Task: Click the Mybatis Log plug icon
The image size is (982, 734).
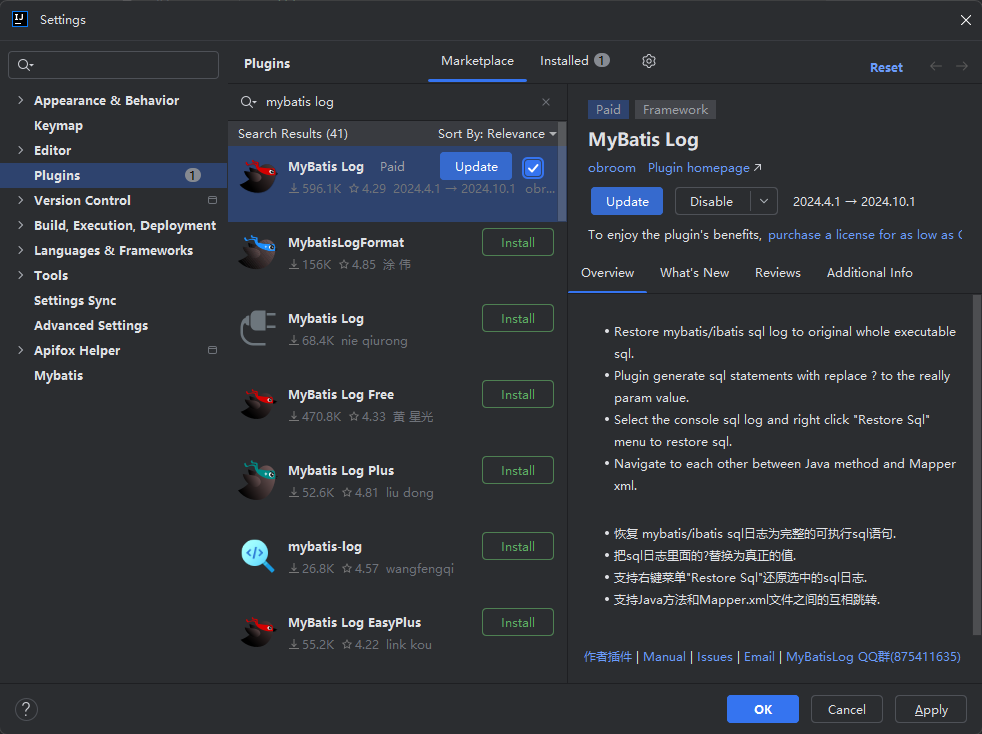Action: [258, 329]
